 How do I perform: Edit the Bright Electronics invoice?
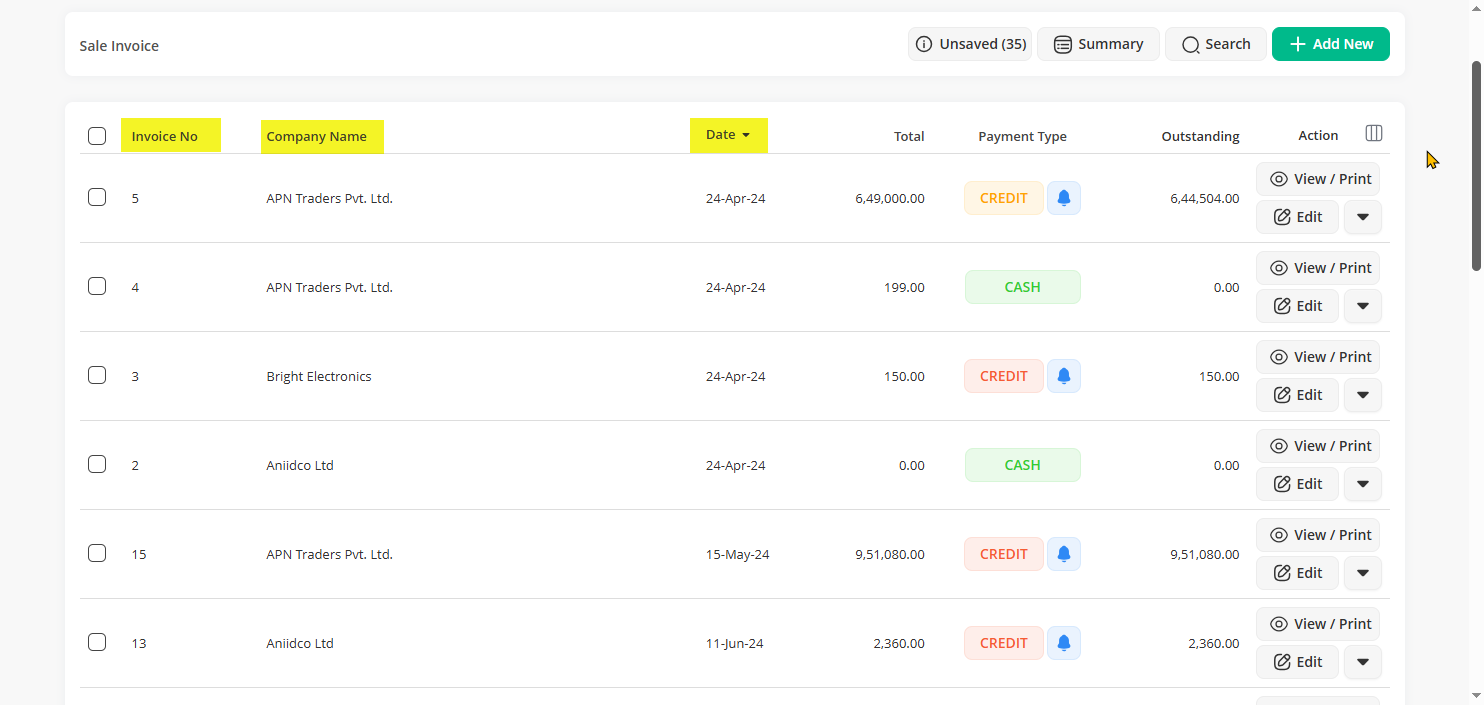point(1297,395)
